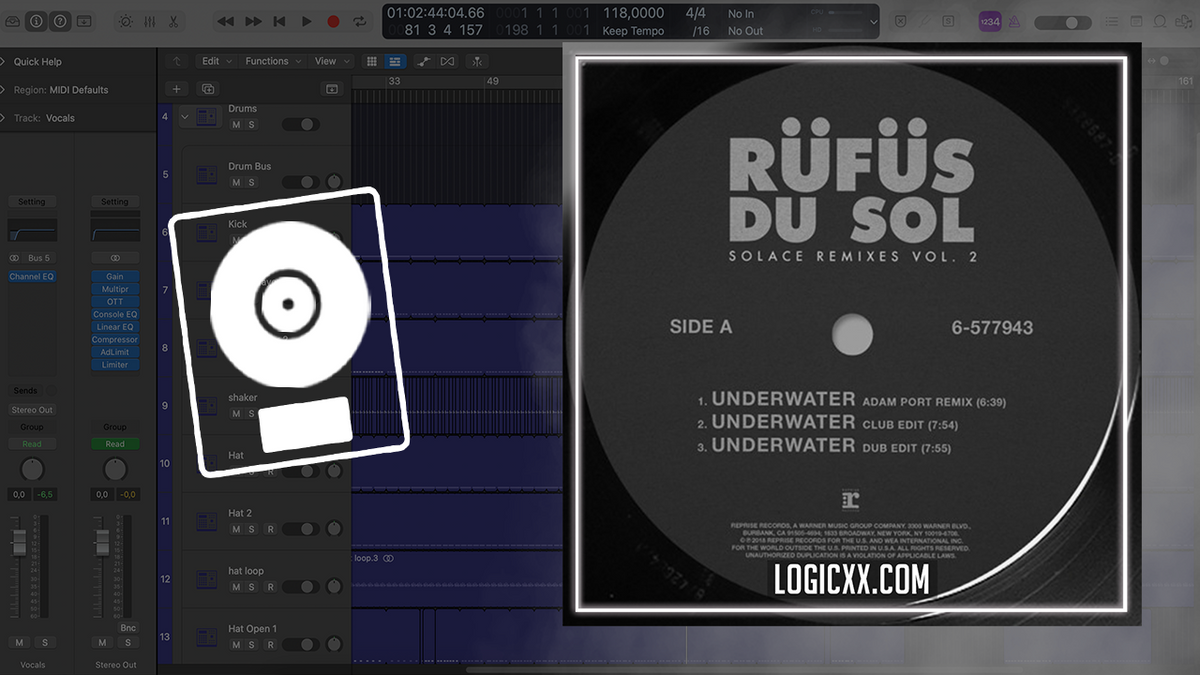Turn on the 1234 count-in icon

click(990, 20)
